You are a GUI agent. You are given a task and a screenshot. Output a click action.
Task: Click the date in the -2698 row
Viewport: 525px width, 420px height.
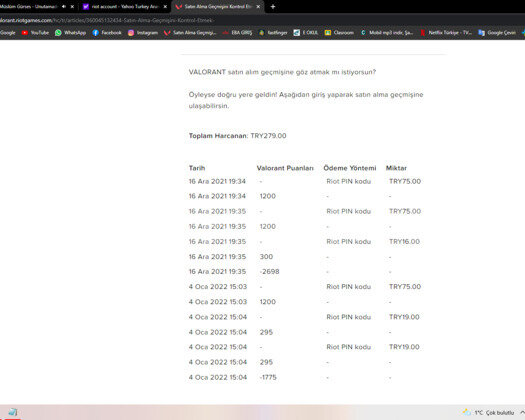tap(217, 272)
